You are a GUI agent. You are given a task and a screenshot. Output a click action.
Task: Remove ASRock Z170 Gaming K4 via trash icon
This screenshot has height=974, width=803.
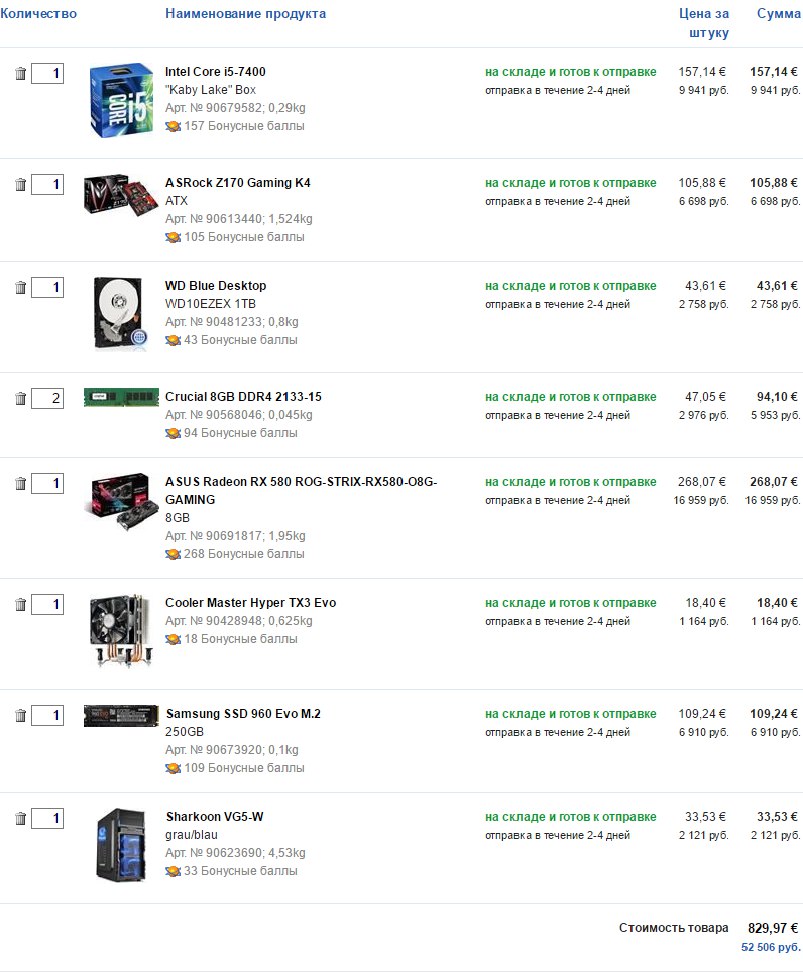[x=20, y=184]
